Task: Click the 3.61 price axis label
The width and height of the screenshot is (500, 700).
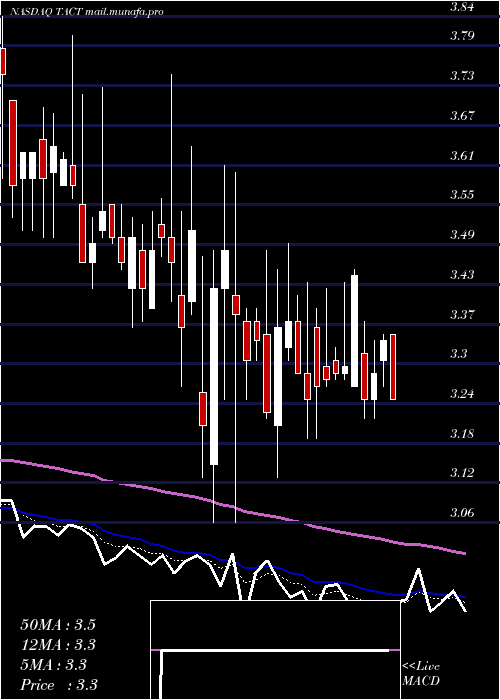Action: pos(462,155)
